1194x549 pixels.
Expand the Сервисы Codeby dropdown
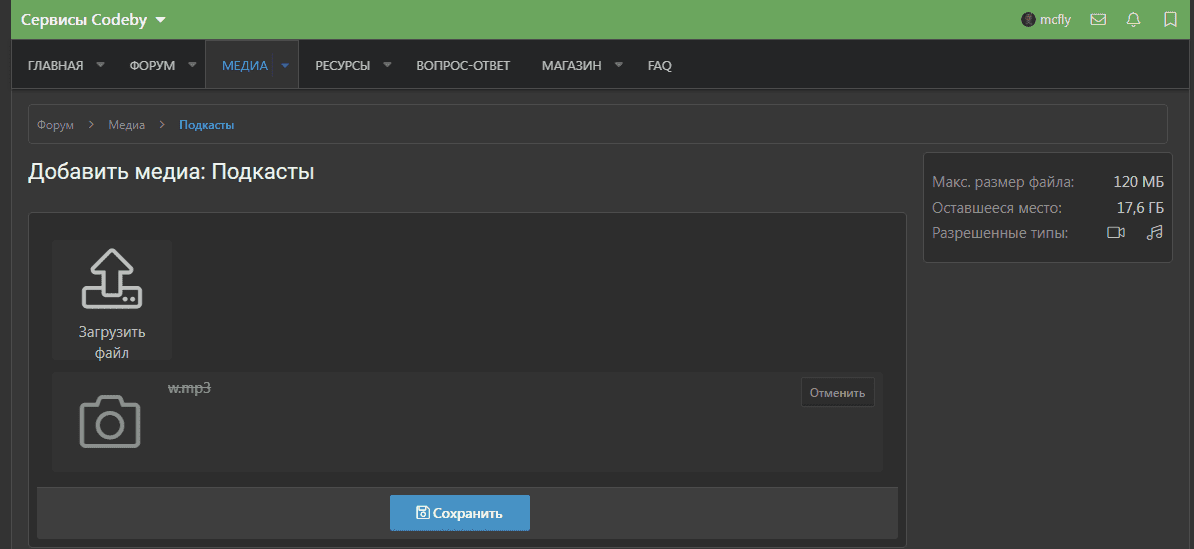161,19
